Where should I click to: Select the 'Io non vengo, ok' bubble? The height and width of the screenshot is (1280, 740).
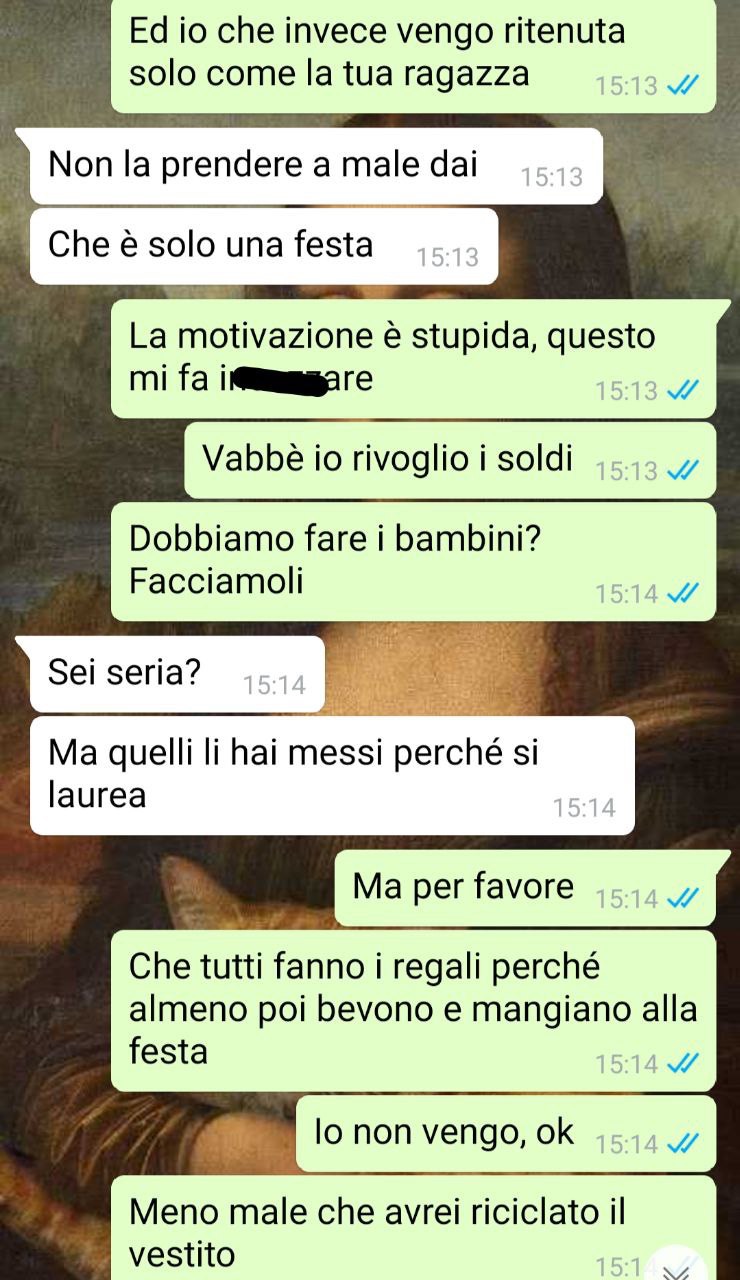click(506, 1133)
